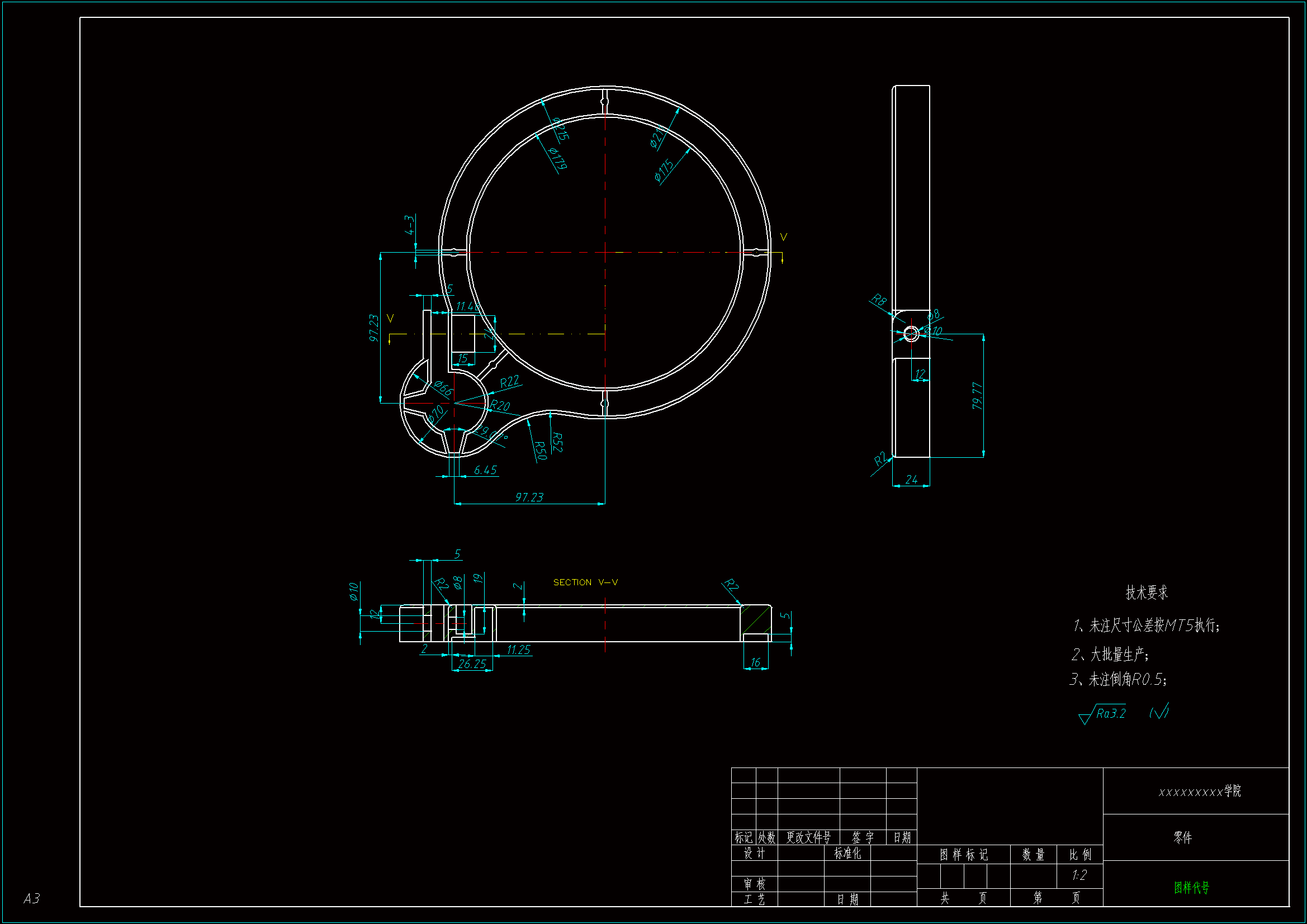Select the Ra3.2 surface roughness symbol
Image resolution: width=1307 pixels, height=924 pixels.
click(x=1110, y=713)
